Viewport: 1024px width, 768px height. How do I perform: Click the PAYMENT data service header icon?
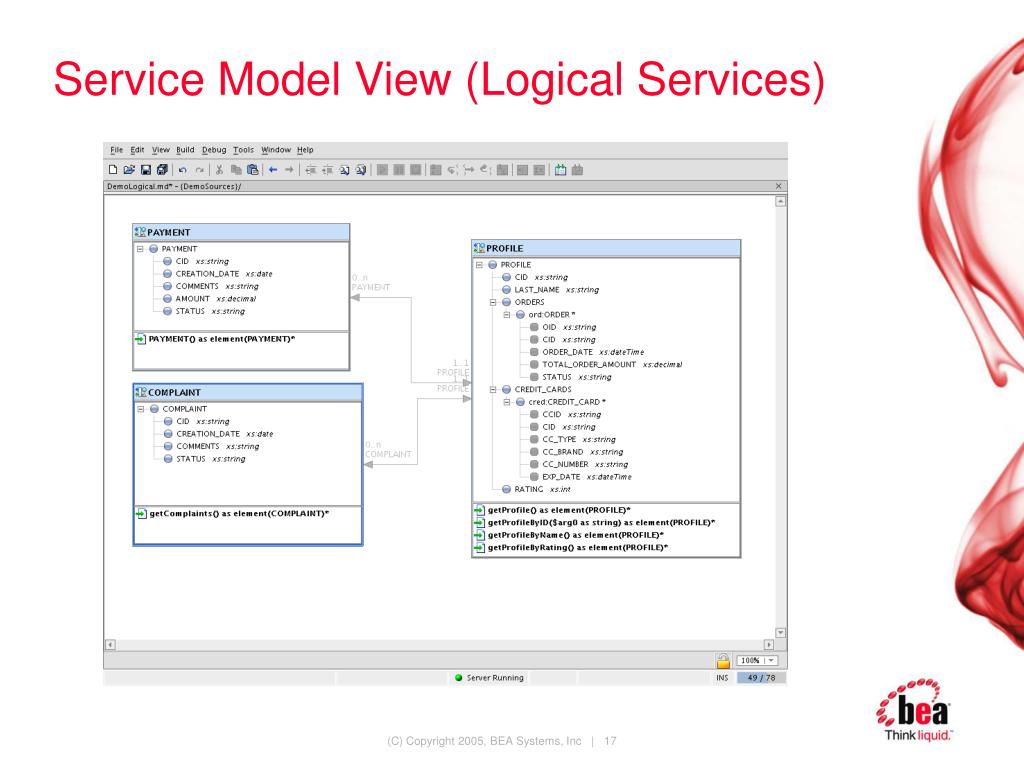pyautogui.click(x=140, y=232)
